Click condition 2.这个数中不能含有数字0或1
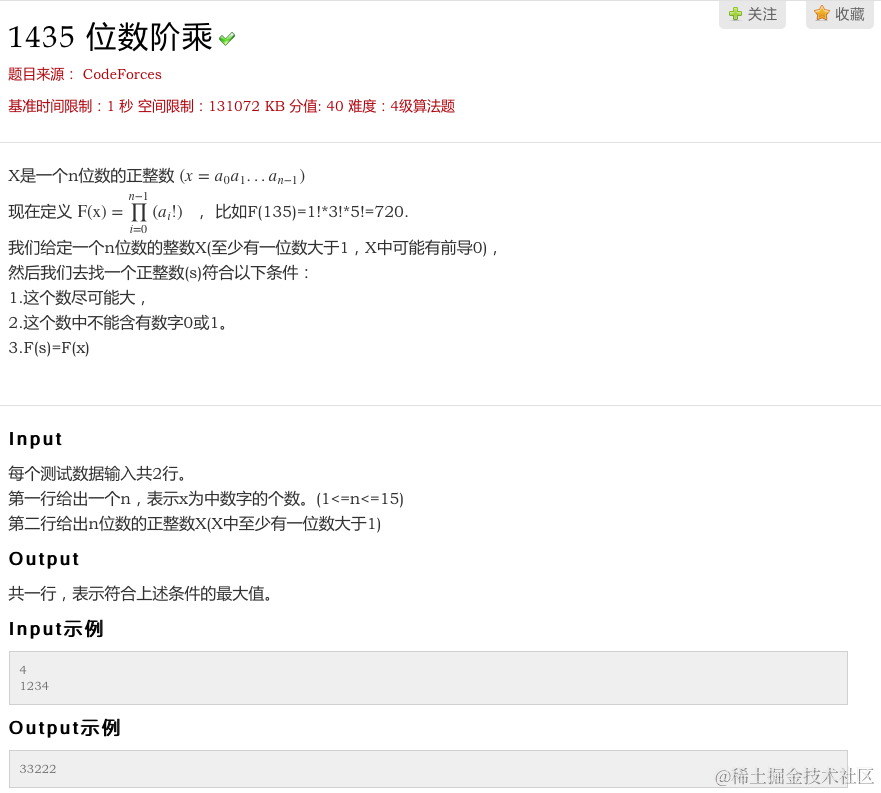 pos(117,323)
